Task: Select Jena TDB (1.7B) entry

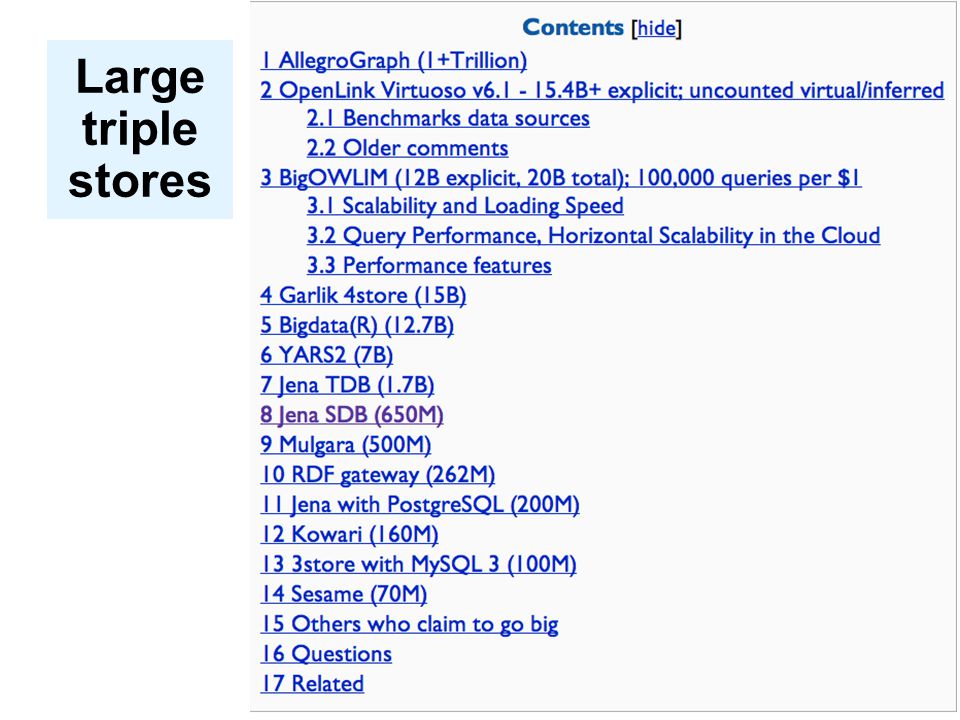Action: coord(347,385)
